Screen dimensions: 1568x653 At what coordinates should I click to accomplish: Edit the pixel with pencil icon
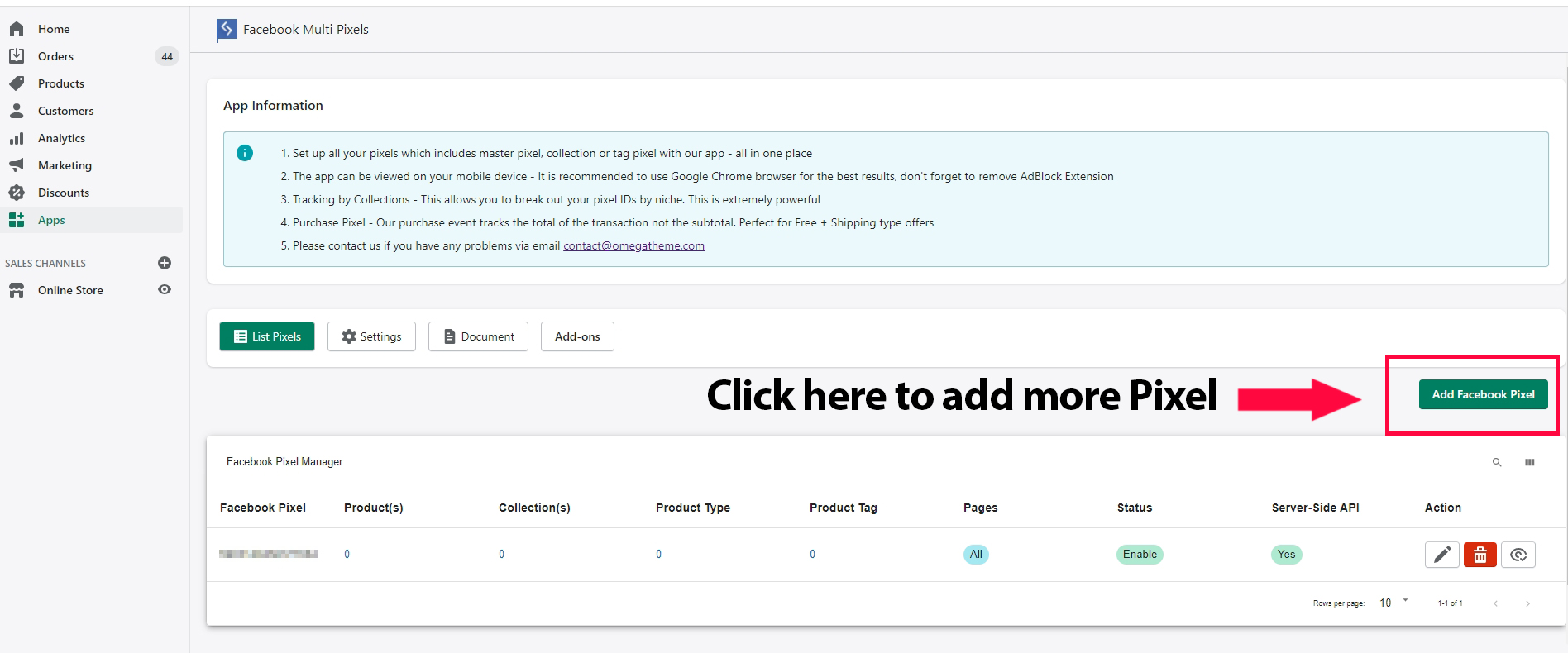1441,555
